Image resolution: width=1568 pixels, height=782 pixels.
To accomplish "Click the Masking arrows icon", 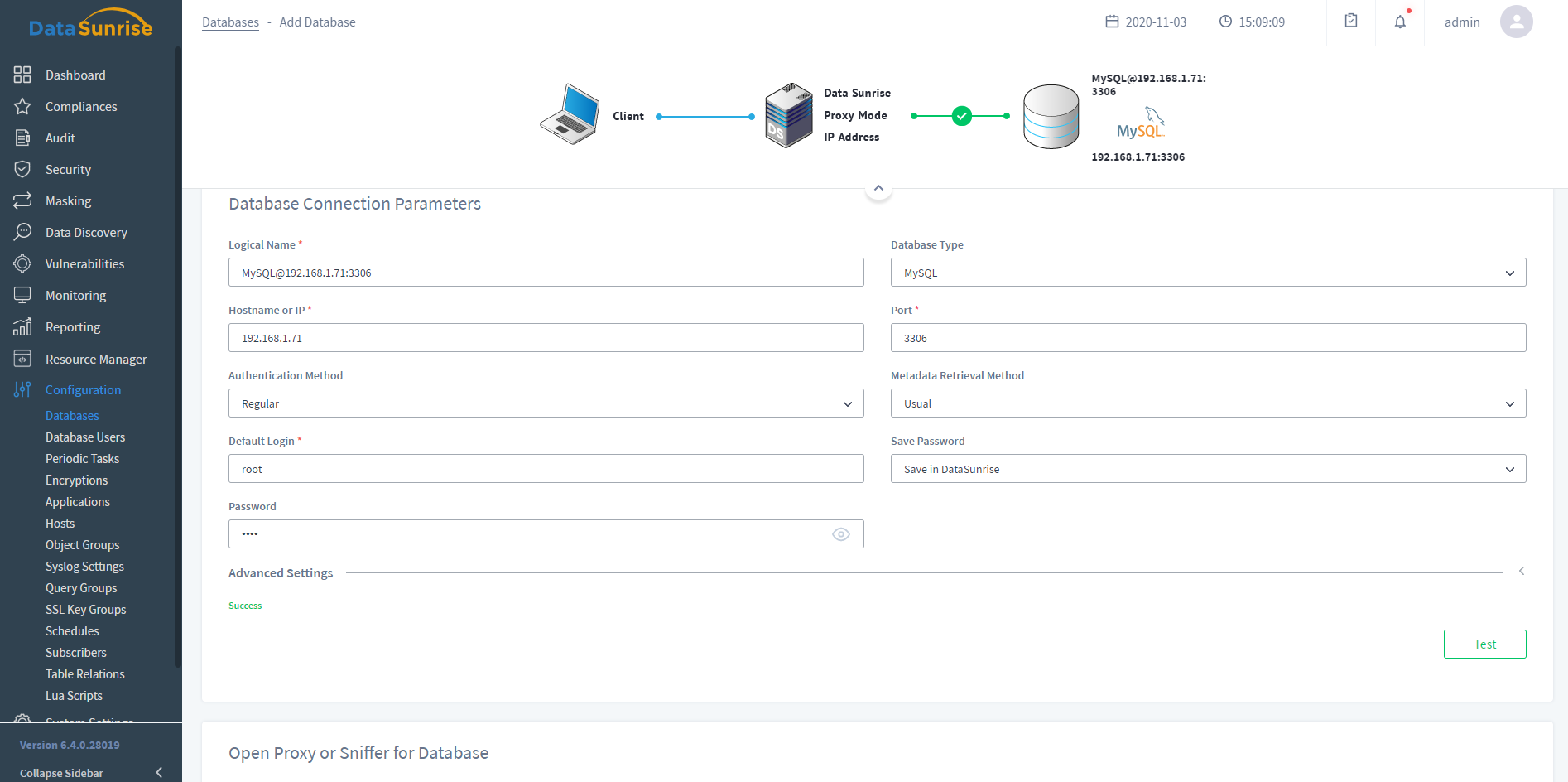I will click(22, 200).
